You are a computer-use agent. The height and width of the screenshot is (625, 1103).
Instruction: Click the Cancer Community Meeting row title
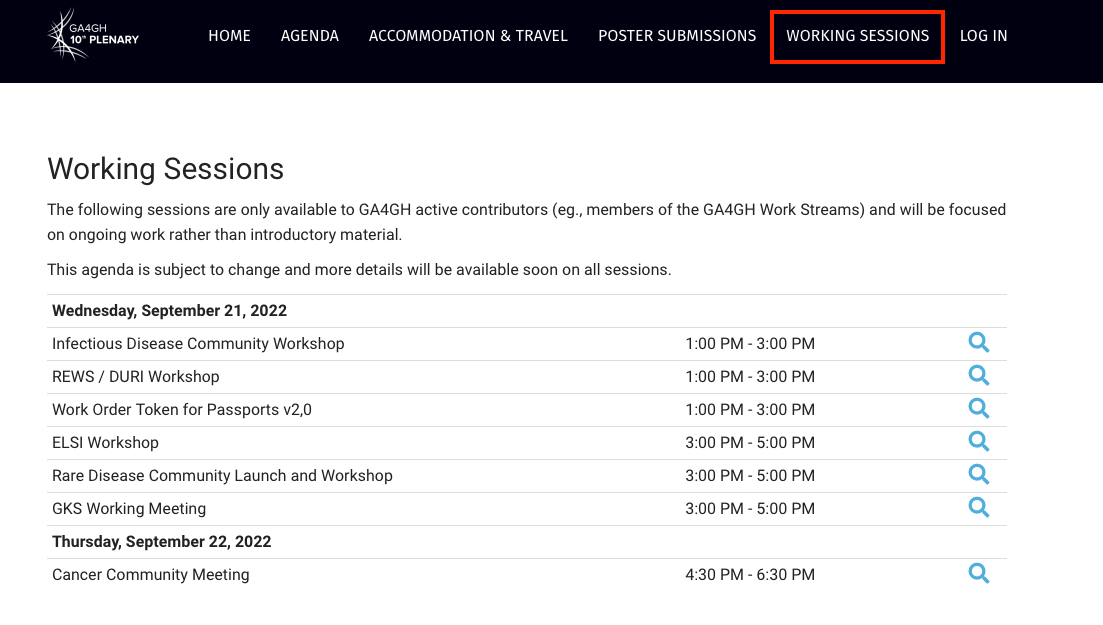pos(150,575)
